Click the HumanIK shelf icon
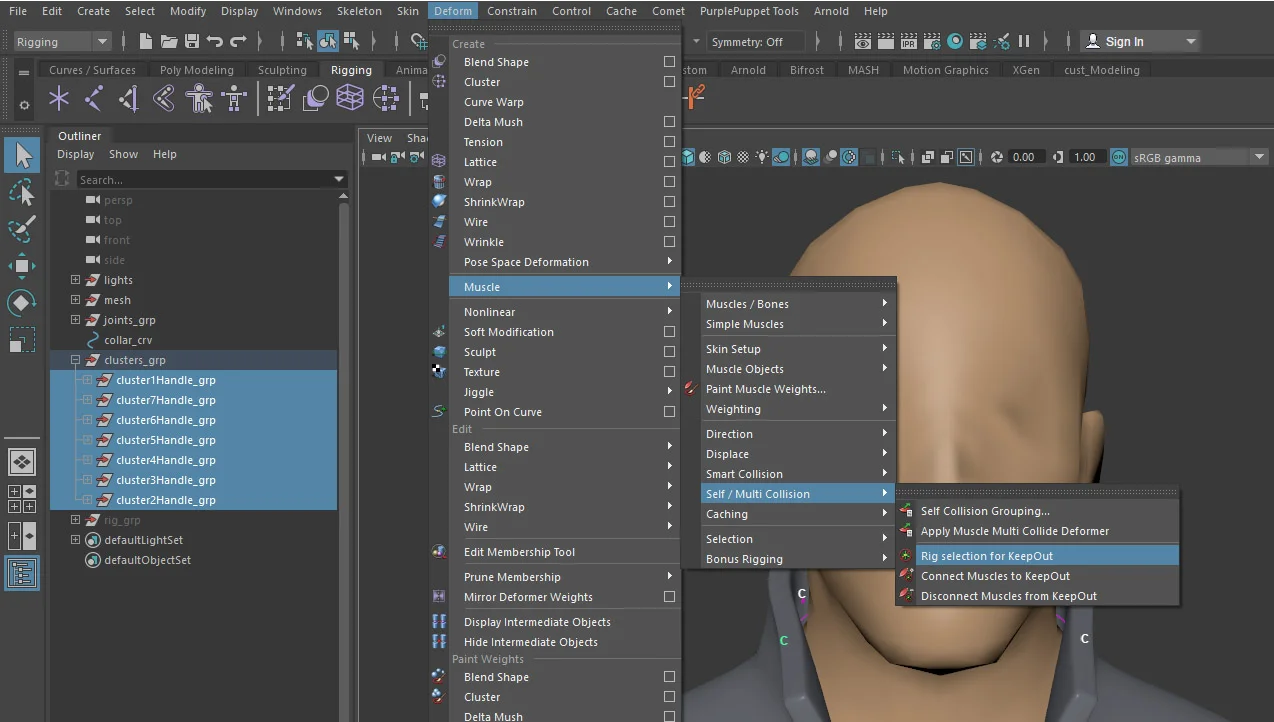 point(234,98)
